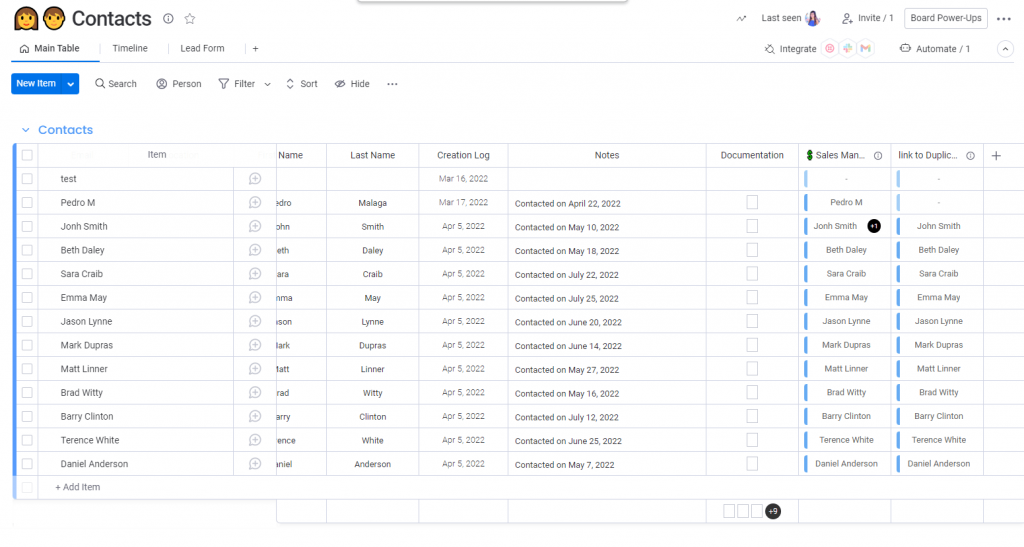Switch to the Main Table tab
This screenshot has width=1024, height=547.
click(50, 48)
